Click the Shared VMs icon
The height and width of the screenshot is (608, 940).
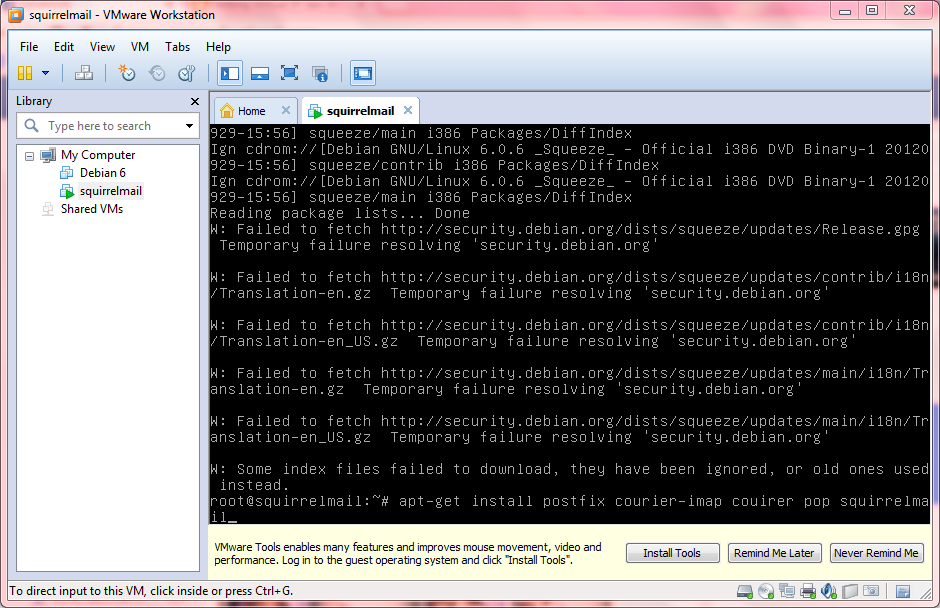tap(48, 209)
